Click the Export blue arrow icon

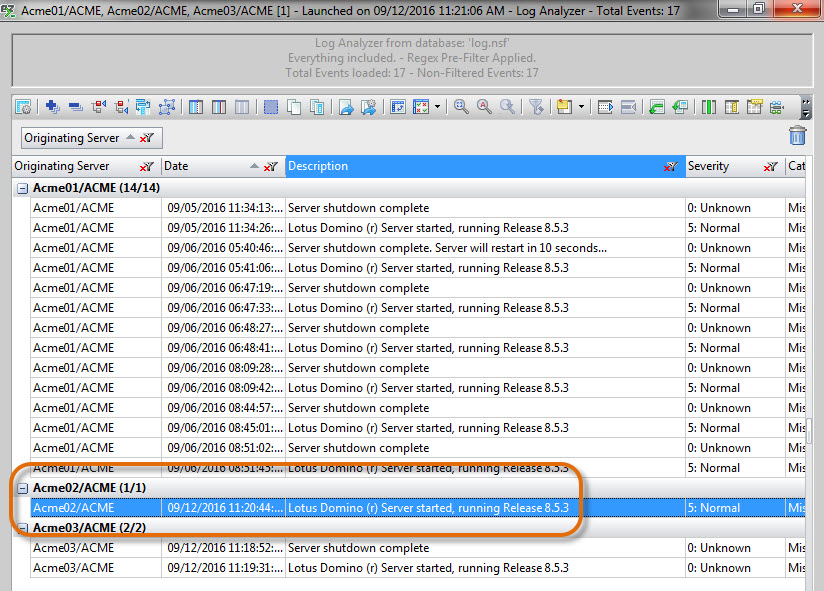(x=346, y=107)
